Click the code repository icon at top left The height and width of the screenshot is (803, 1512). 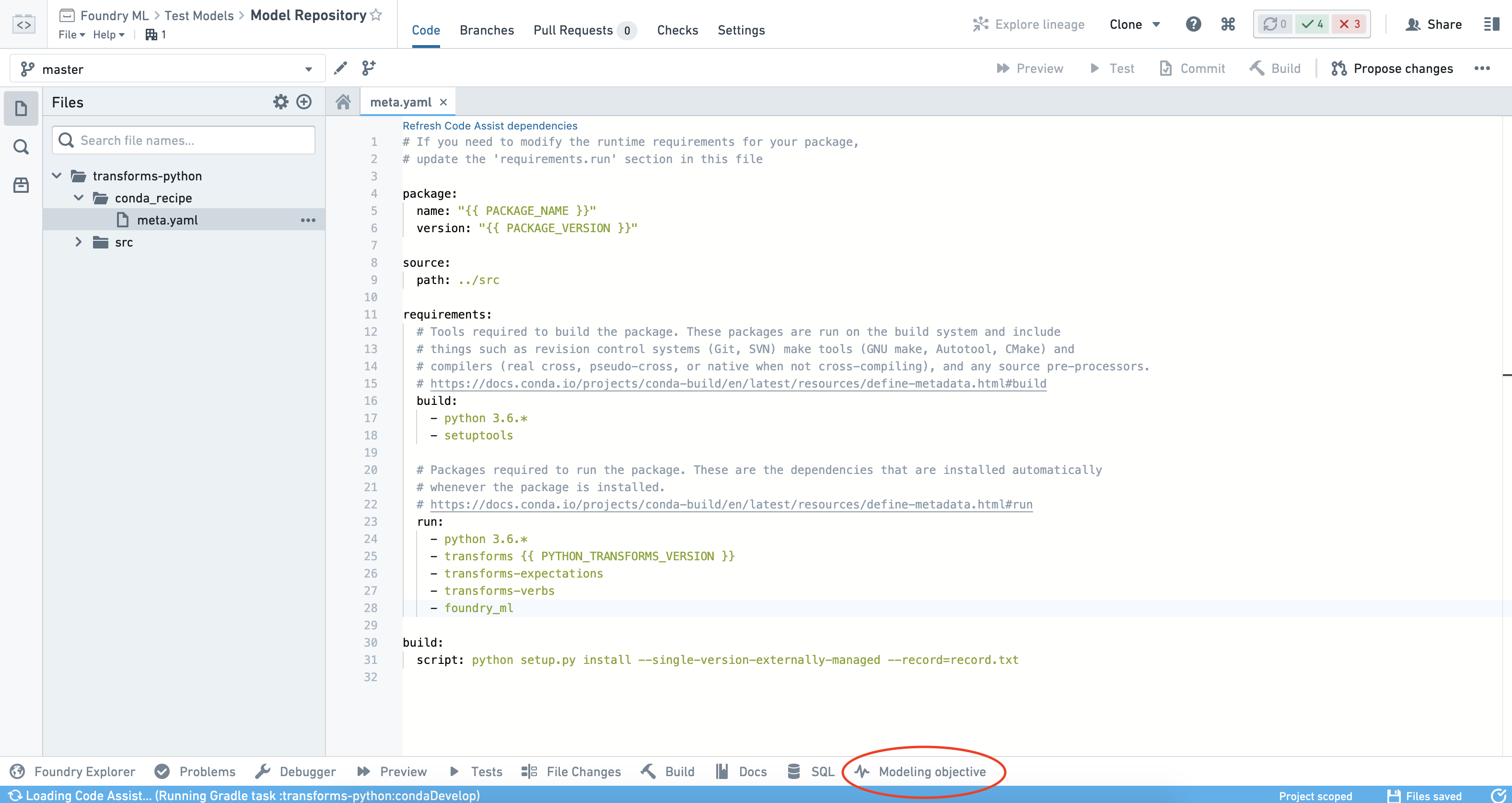tap(23, 24)
